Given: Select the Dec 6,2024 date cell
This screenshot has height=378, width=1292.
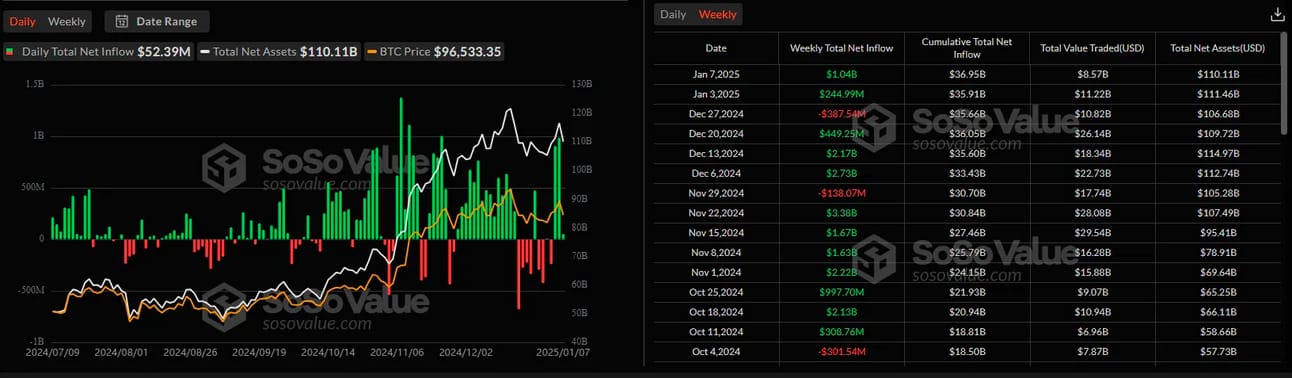Looking at the screenshot, I should point(716,173).
